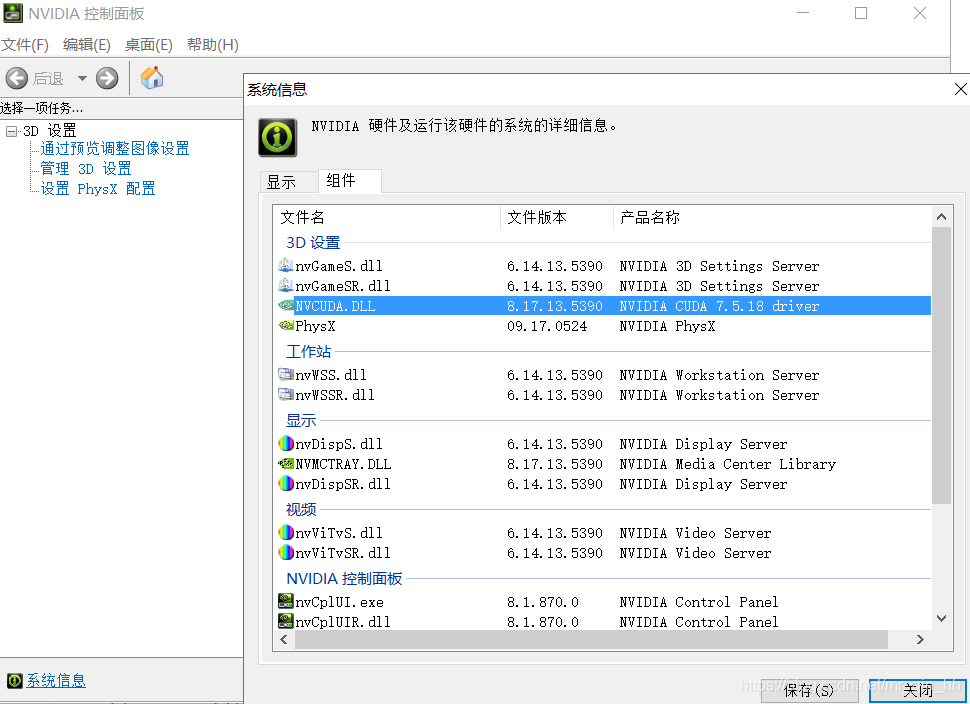Open the 桌面(E) menu
The image size is (970, 704).
point(148,45)
